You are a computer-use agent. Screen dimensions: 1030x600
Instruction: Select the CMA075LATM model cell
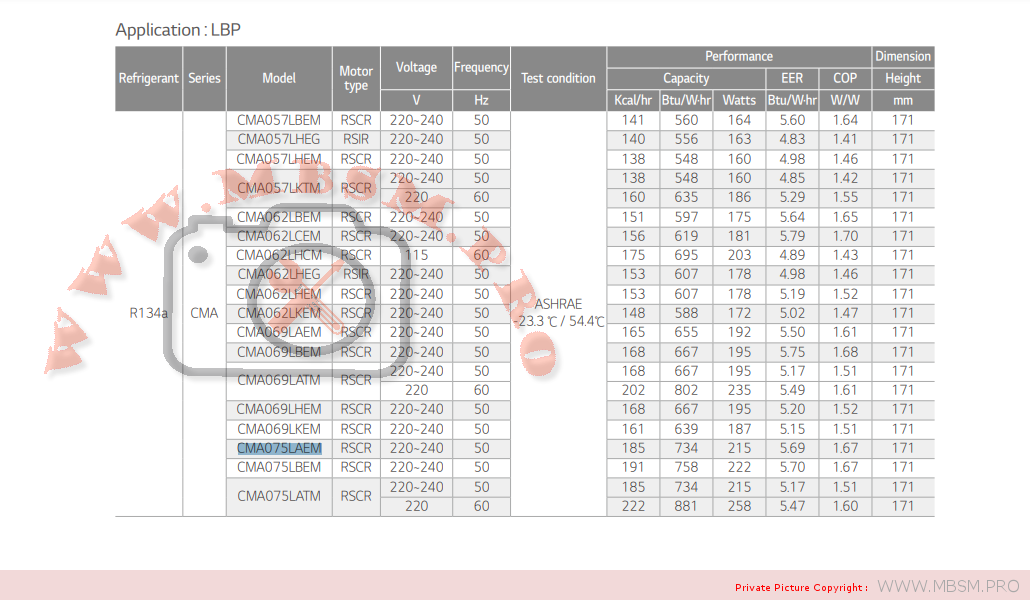click(279, 496)
